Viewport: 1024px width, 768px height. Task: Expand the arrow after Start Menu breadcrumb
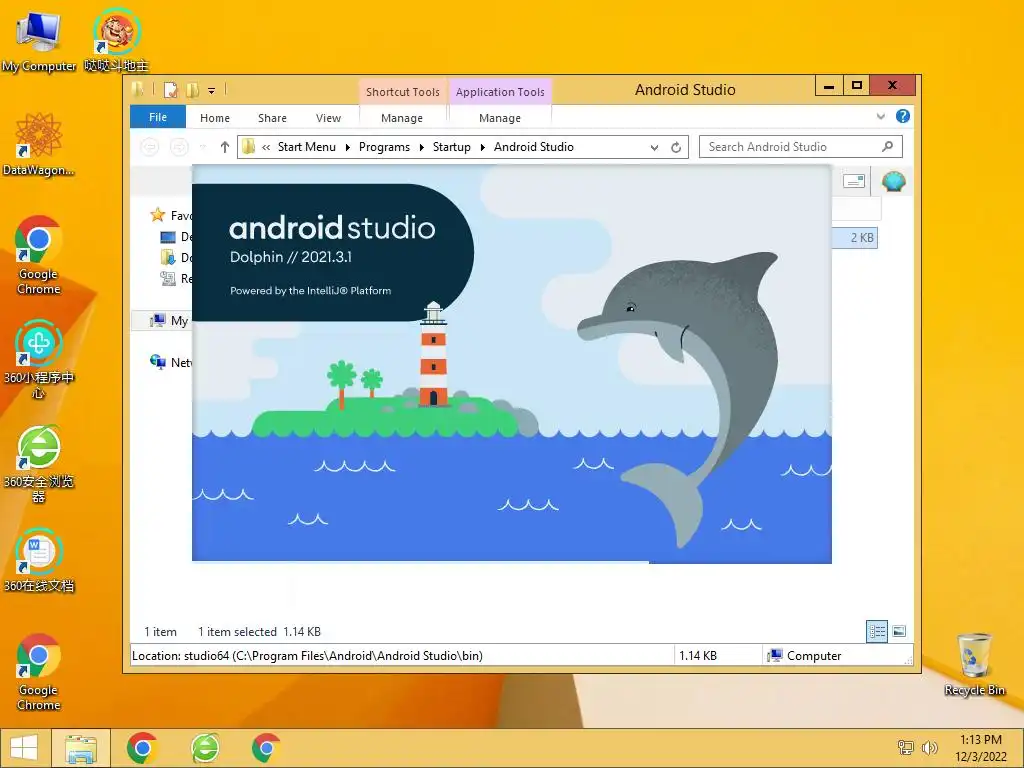click(347, 148)
